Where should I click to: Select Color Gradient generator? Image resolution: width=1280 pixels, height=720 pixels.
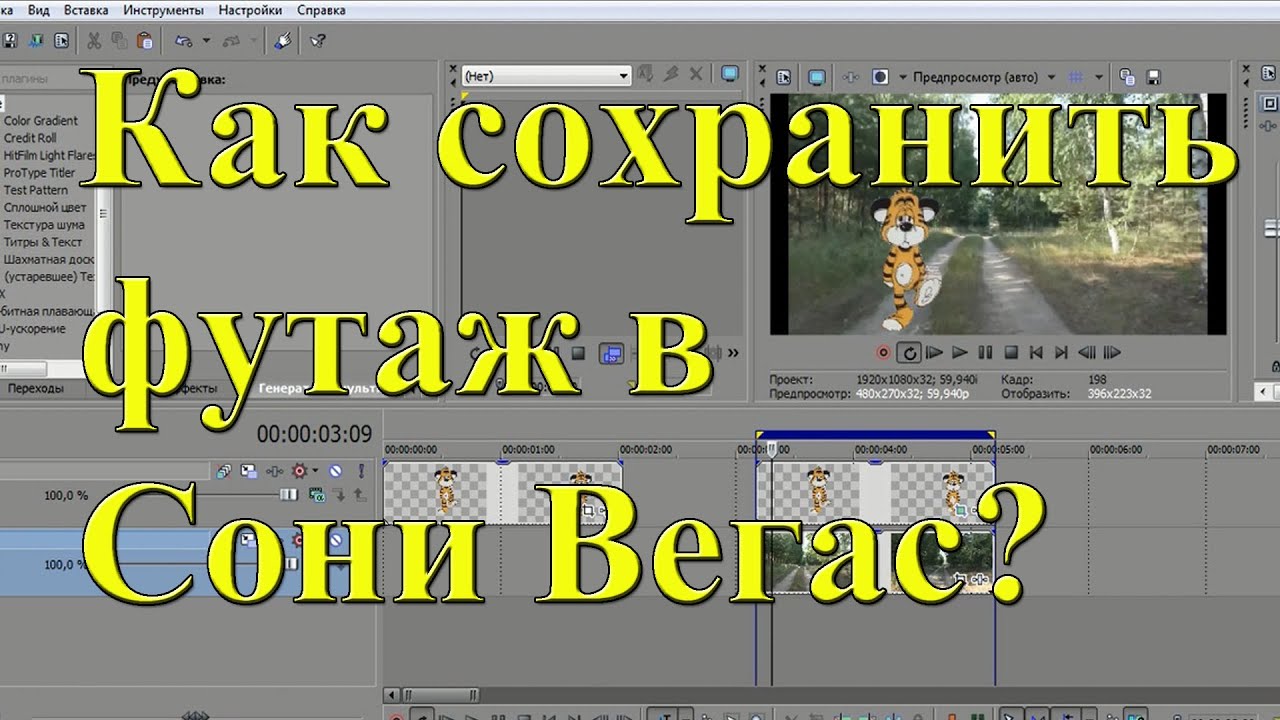coord(40,121)
